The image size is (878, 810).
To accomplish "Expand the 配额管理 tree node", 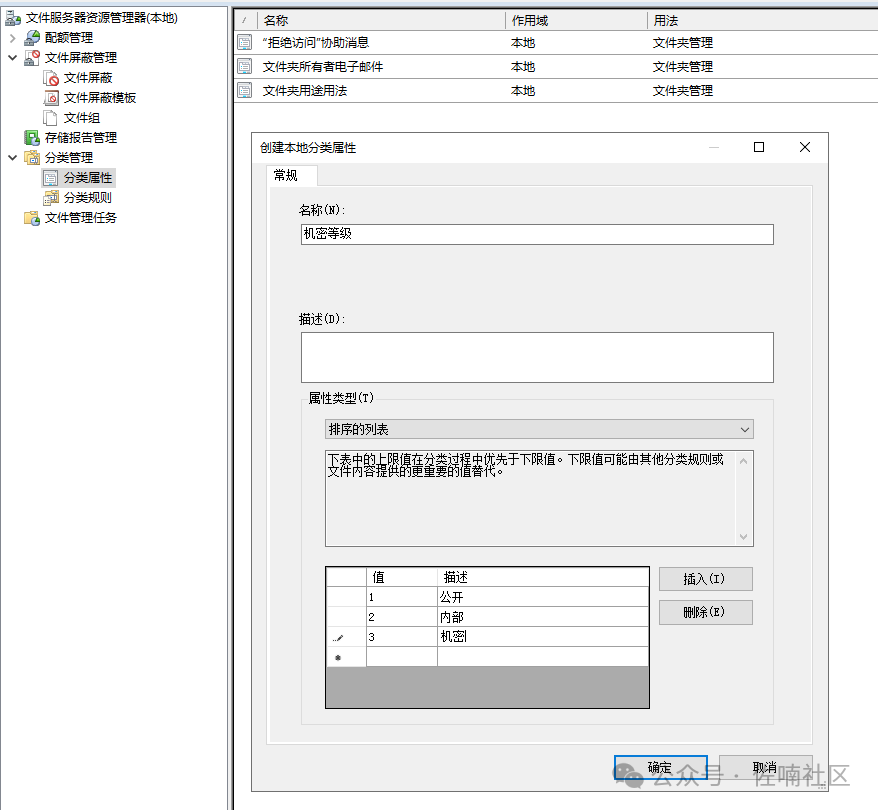I will [12, 38].
